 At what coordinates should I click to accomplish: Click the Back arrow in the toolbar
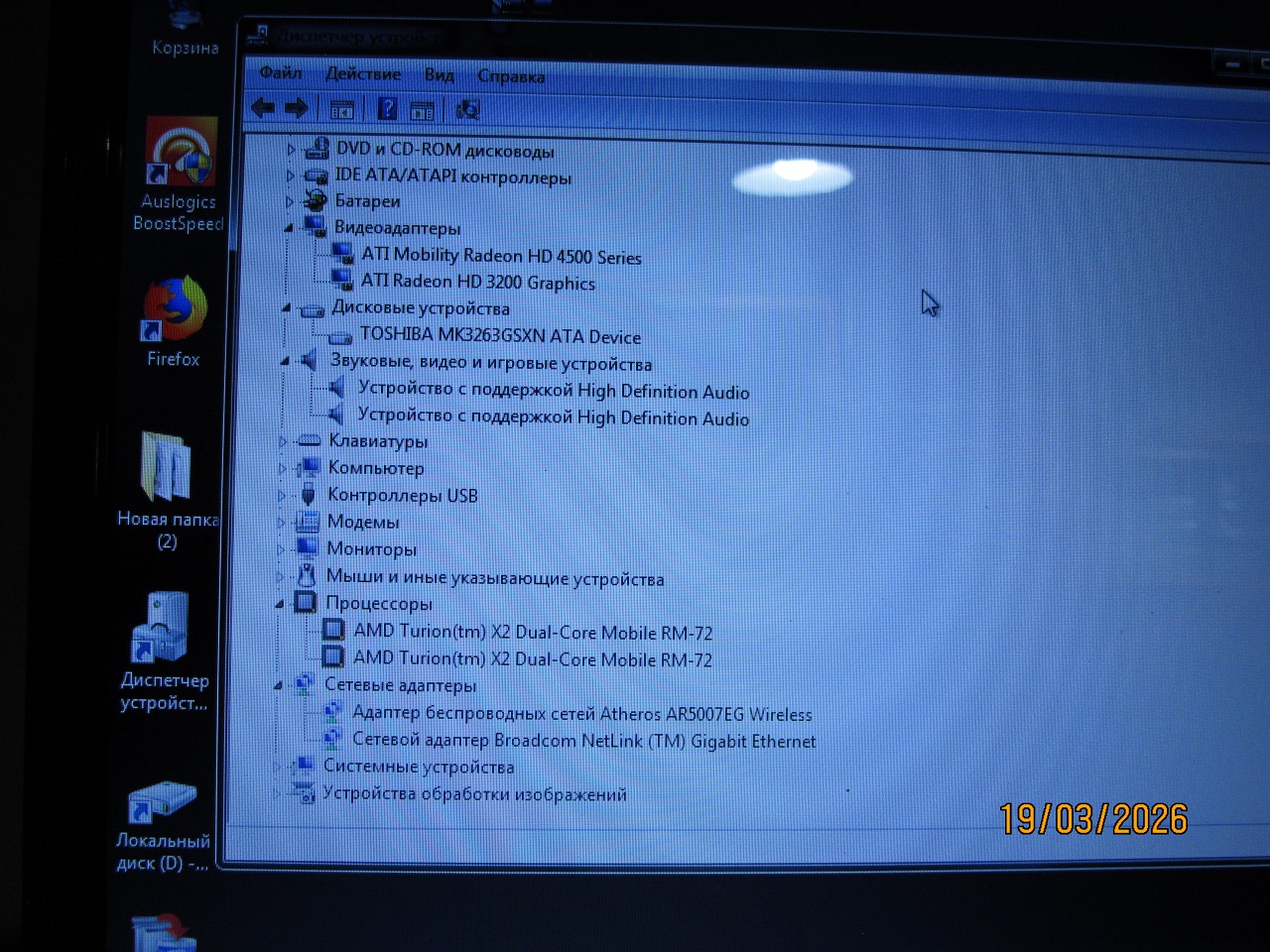pos(263,108)
